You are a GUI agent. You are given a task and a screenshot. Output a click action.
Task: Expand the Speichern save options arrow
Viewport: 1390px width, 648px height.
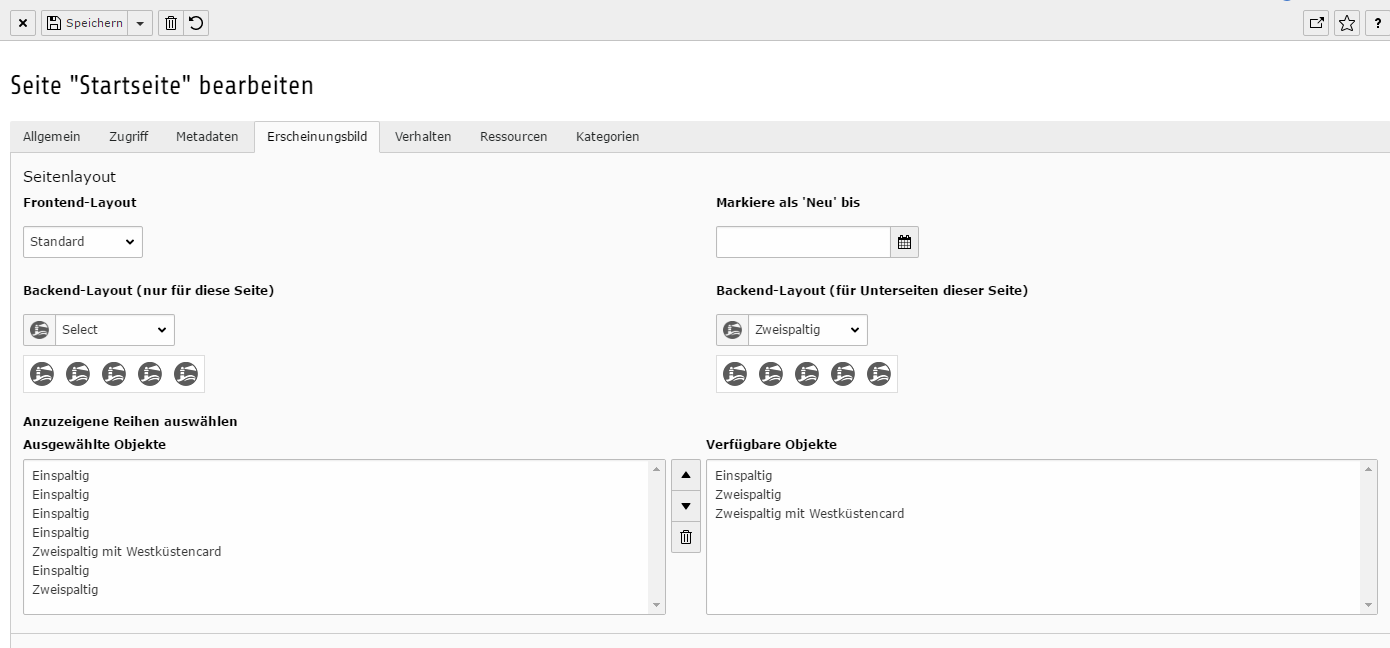coord(140,23)
